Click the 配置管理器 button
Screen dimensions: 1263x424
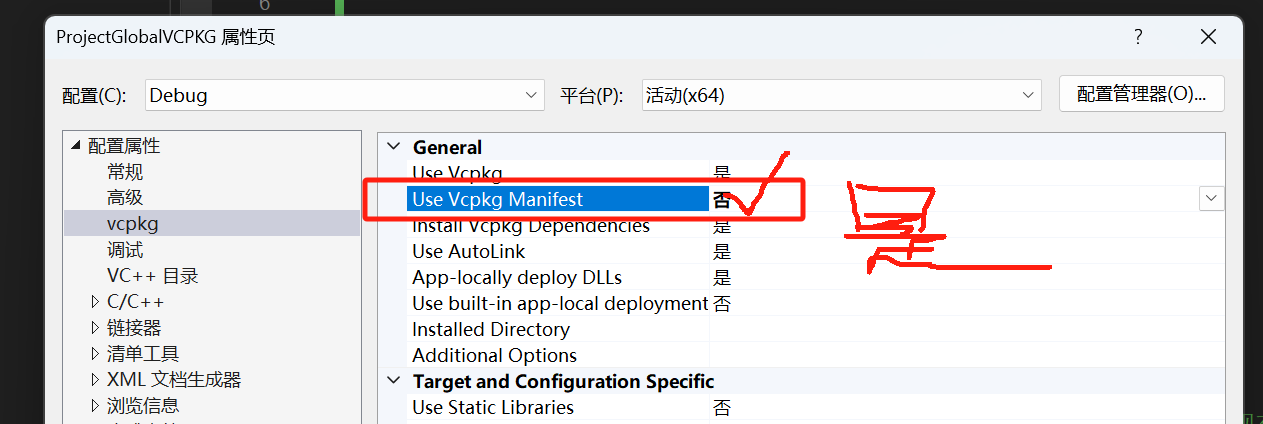coord(1141,95)
